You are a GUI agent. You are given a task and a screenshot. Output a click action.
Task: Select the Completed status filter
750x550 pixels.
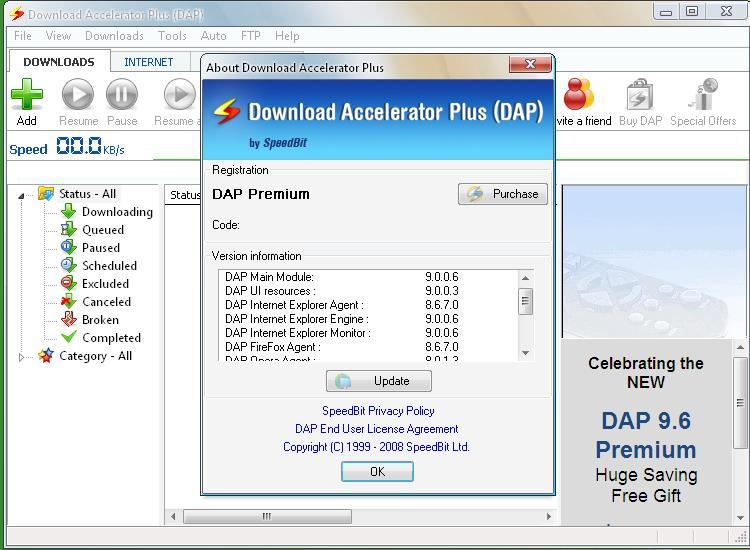click(x=111, y=338)
